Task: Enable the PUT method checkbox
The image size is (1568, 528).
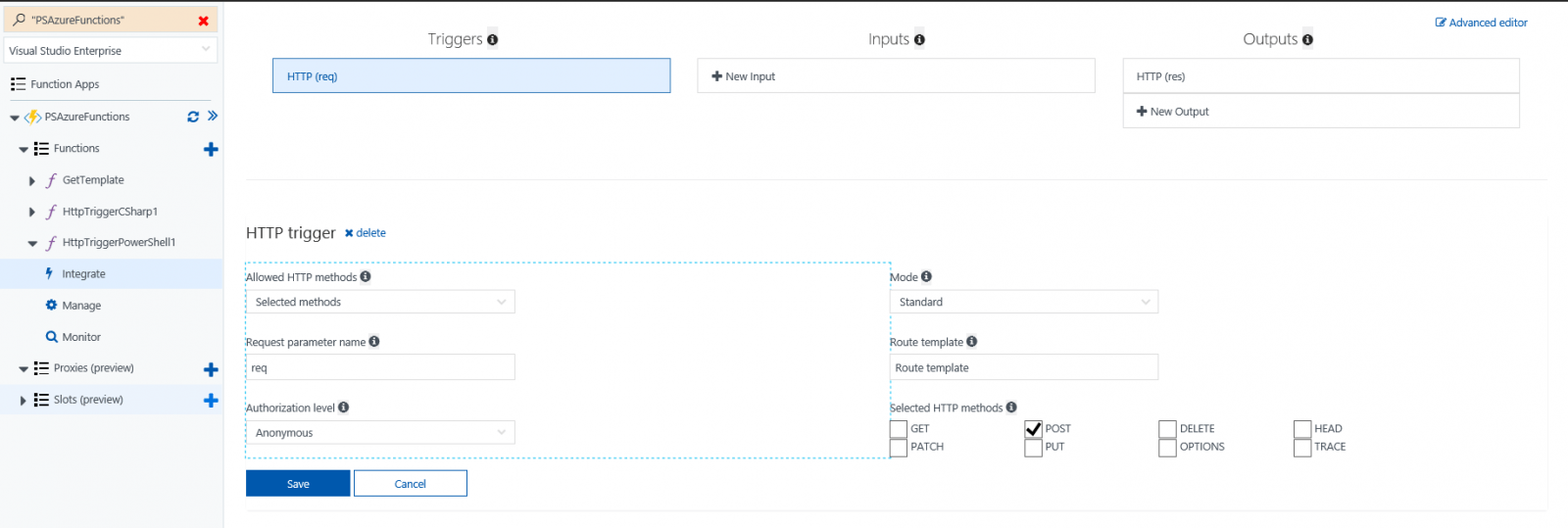Action: tap(1033, 448)
